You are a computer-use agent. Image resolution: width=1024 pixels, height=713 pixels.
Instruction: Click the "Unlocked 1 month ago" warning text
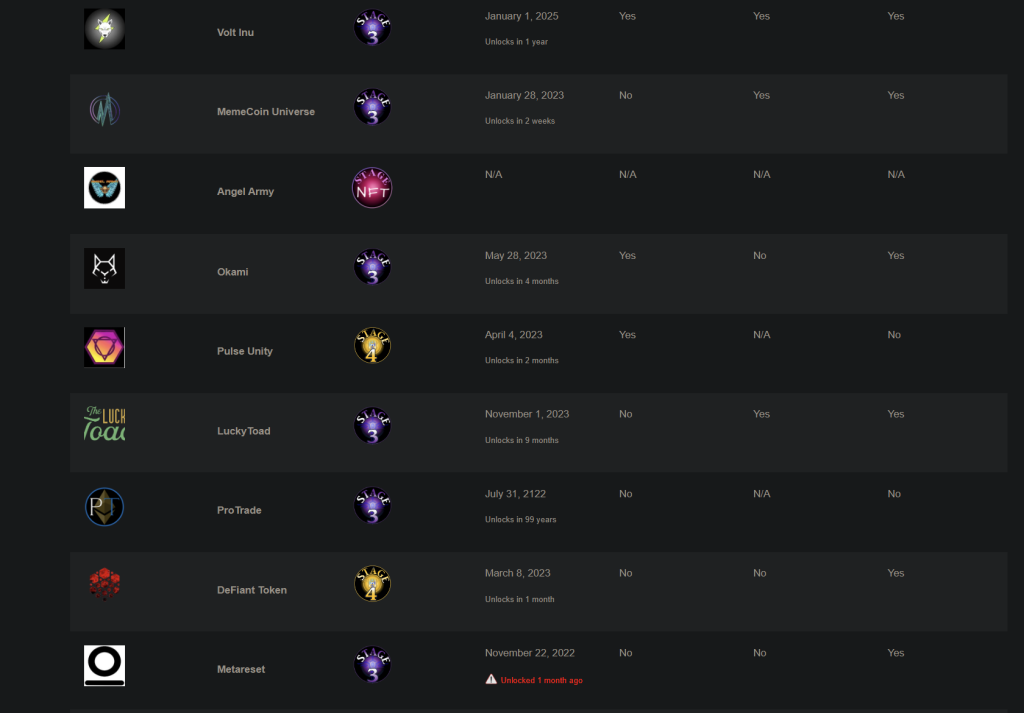542,680
